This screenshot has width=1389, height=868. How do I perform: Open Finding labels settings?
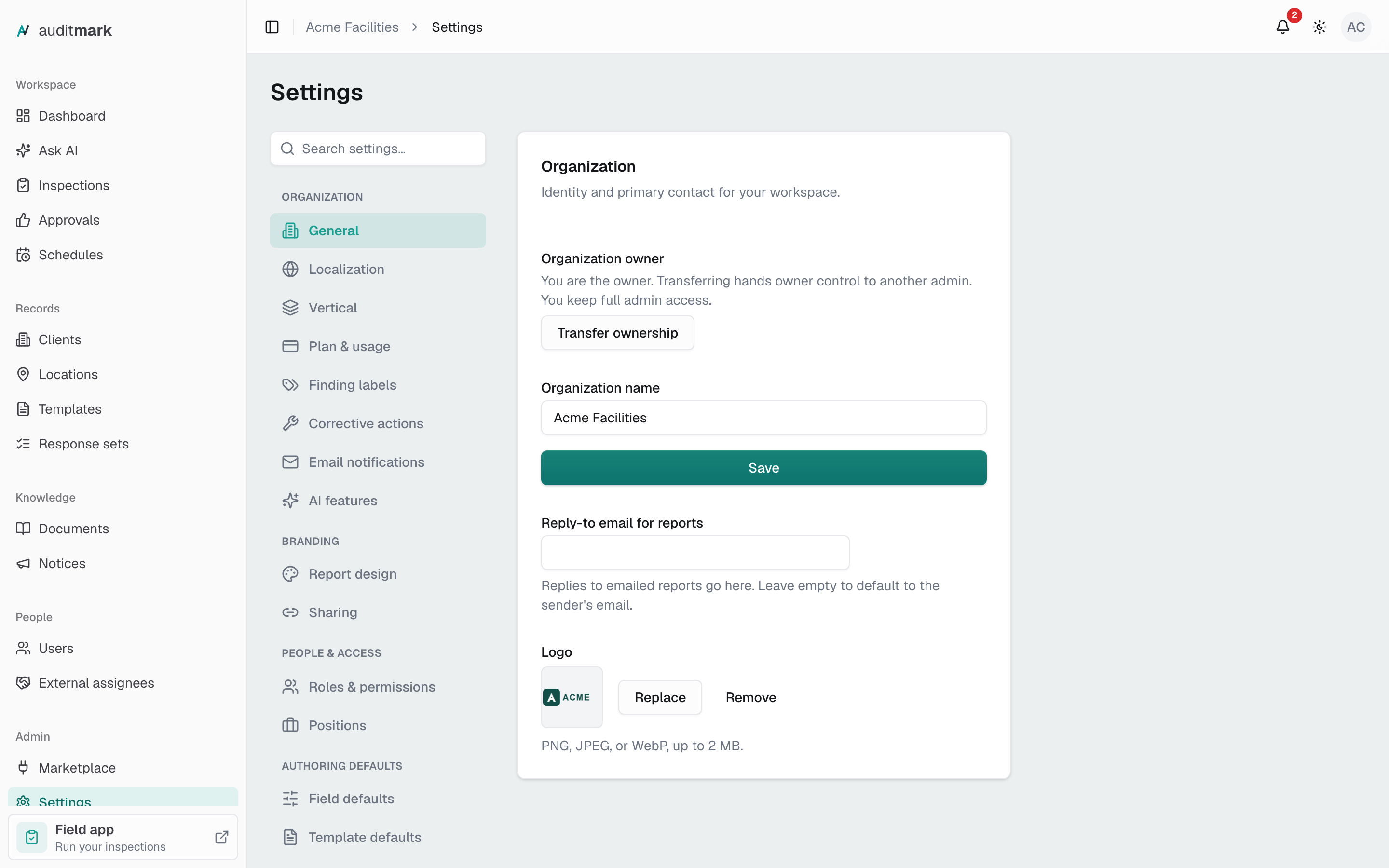click(x=378, y=385)
